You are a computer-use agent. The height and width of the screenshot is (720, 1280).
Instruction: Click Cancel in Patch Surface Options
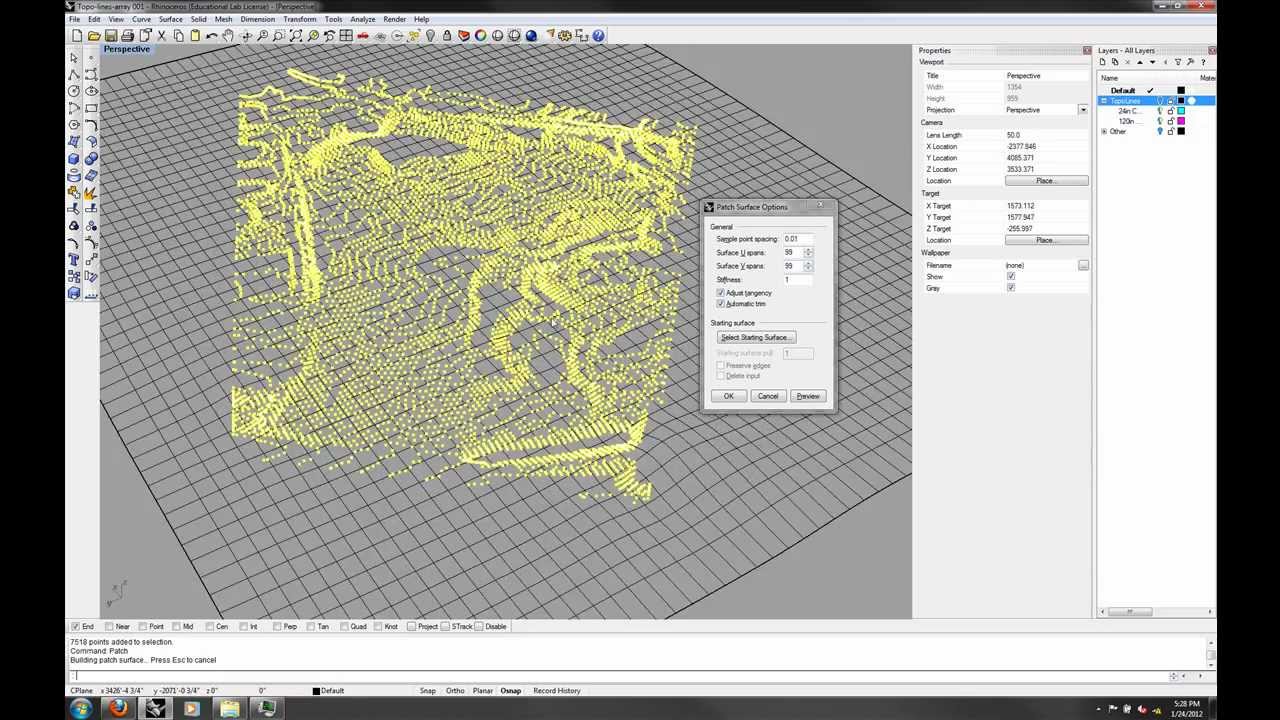pyautogui.click(x=767, y=396)
